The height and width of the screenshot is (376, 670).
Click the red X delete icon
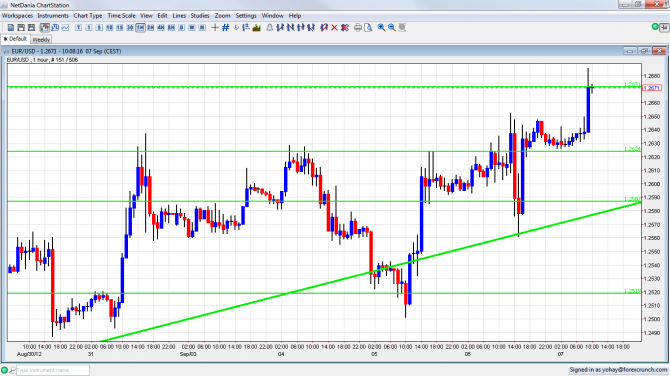pyautogui.click(x=334, y=27)
